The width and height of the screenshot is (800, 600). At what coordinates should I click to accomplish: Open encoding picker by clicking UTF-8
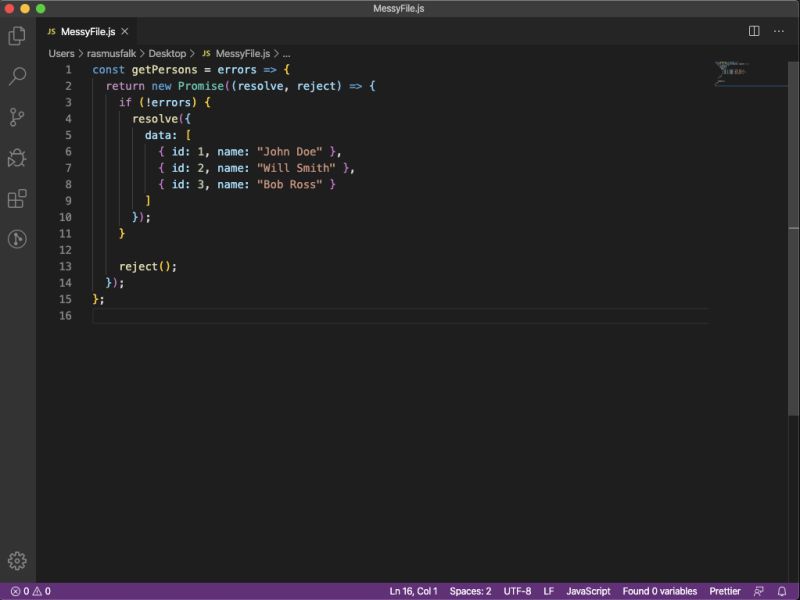(516, 591)
